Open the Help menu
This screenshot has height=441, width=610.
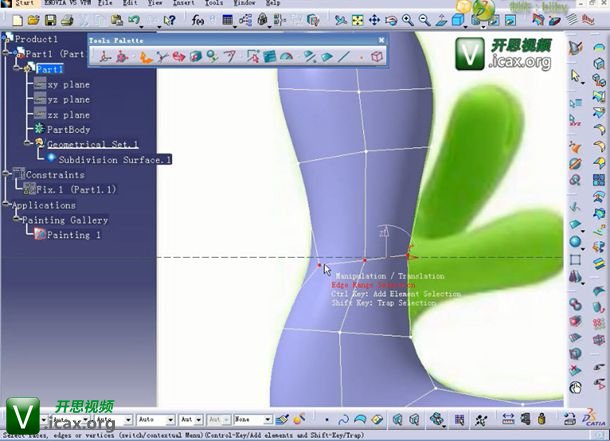click(x=273, y=3)
